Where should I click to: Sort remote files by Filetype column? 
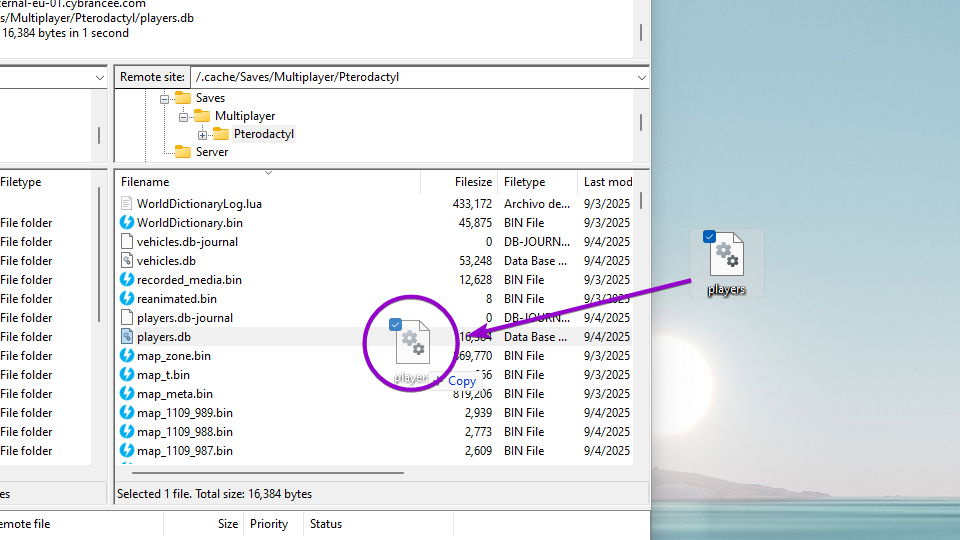(538, 182)
